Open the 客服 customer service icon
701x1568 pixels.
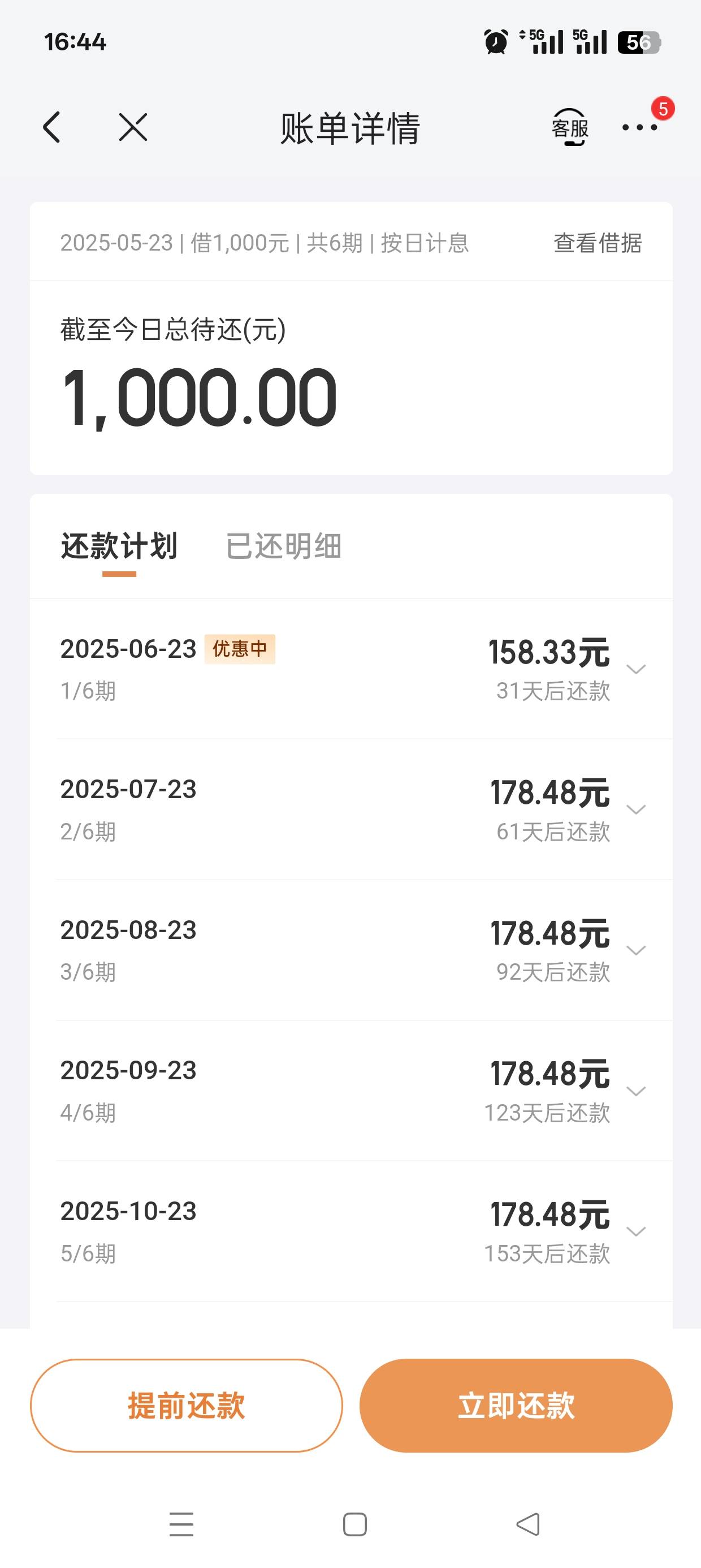tap(570, 127)
